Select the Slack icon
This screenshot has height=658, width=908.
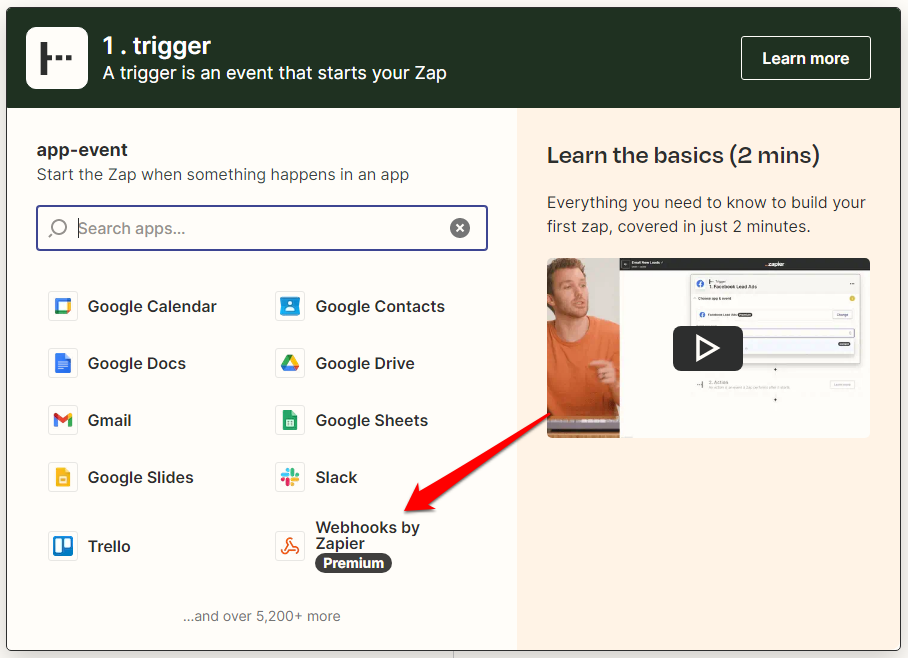point(290,478)
